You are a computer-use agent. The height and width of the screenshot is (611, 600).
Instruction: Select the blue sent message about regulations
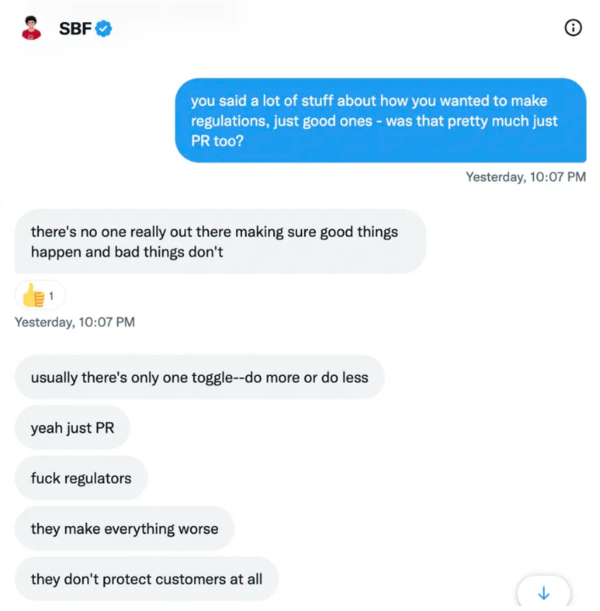380,120
